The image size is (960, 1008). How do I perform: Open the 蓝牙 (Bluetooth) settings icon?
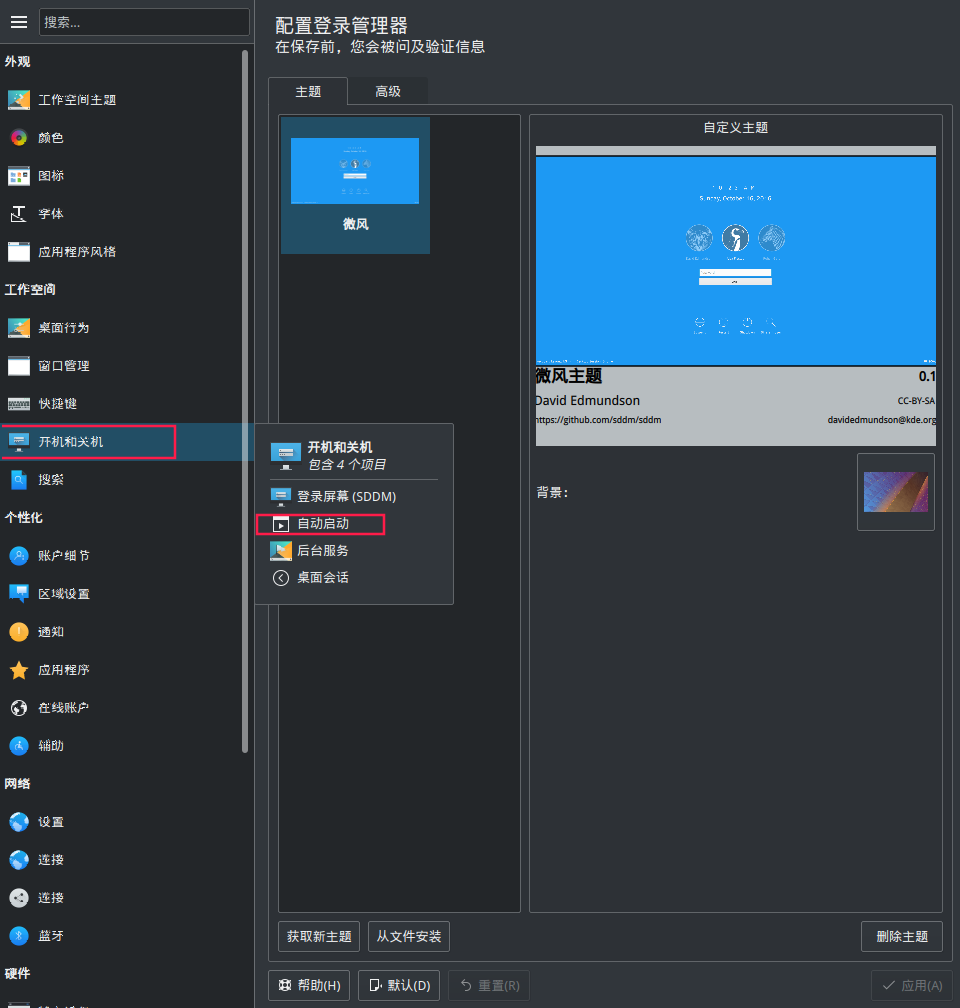click(x=18, y=935)
